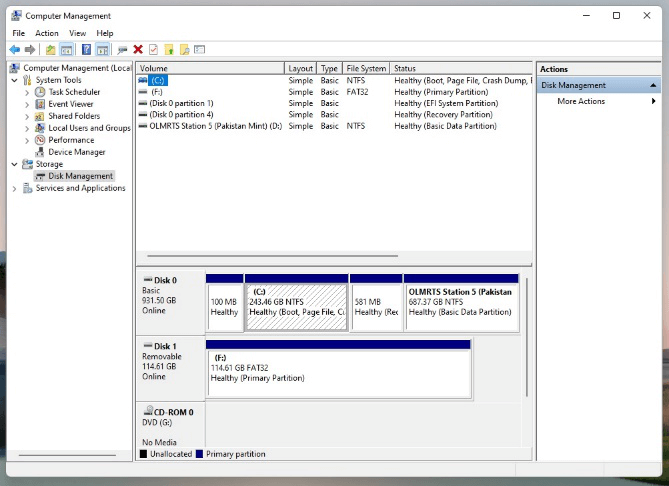This screenshot has height=486, width=669.
Task: Click the Services and Applications icon
Action: tap(27, 188)
